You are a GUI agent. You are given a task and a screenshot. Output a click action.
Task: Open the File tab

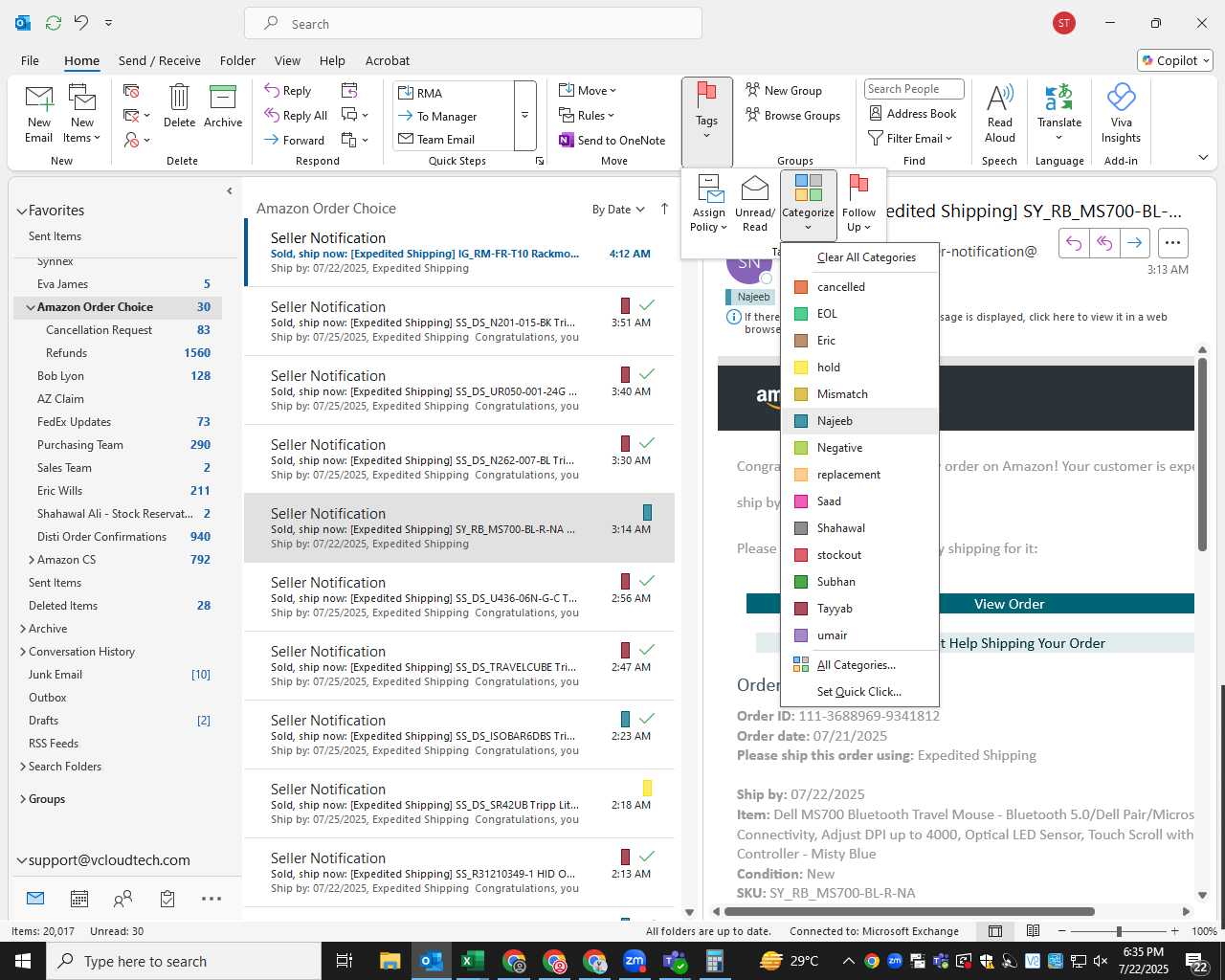(30, 60)
